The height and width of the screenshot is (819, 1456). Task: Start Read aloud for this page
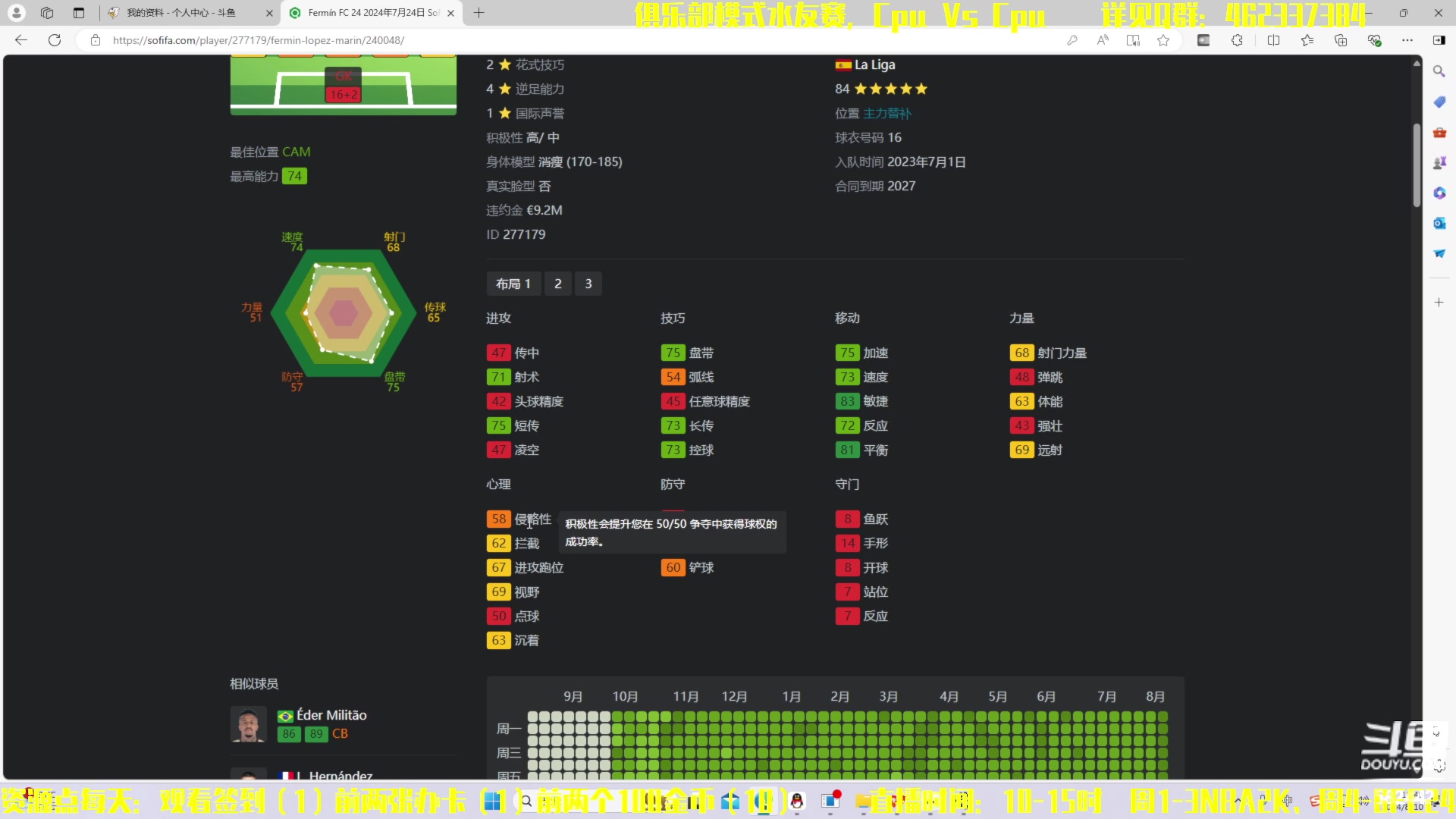(x=1103, y=40)
